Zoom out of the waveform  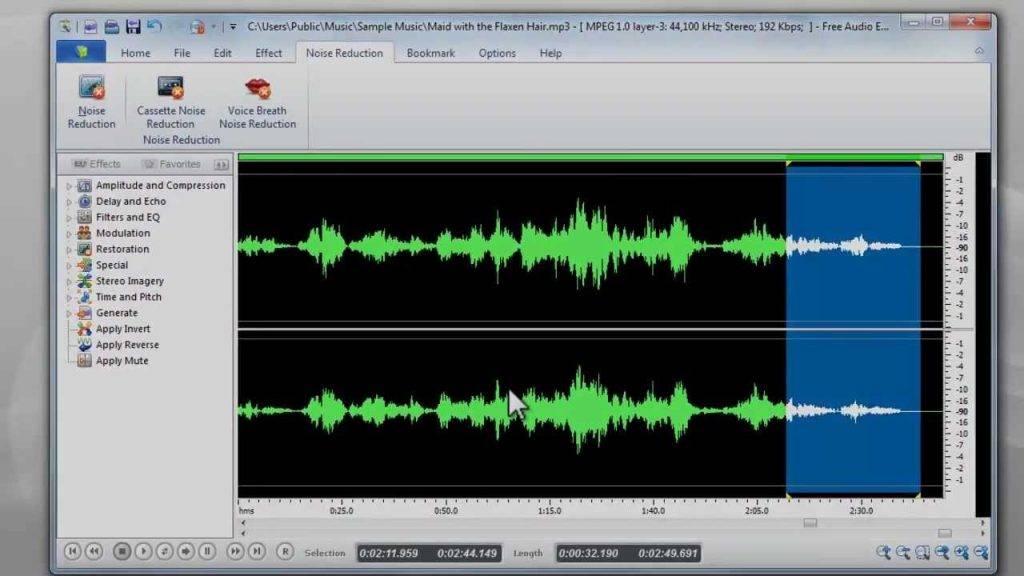tap(905, 551)
